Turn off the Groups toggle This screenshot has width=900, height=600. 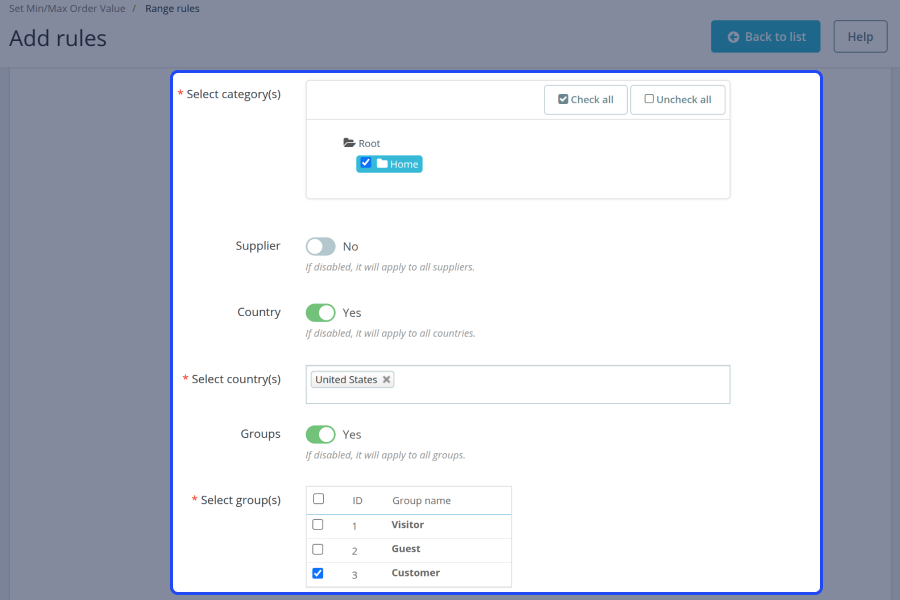point(320,435)
